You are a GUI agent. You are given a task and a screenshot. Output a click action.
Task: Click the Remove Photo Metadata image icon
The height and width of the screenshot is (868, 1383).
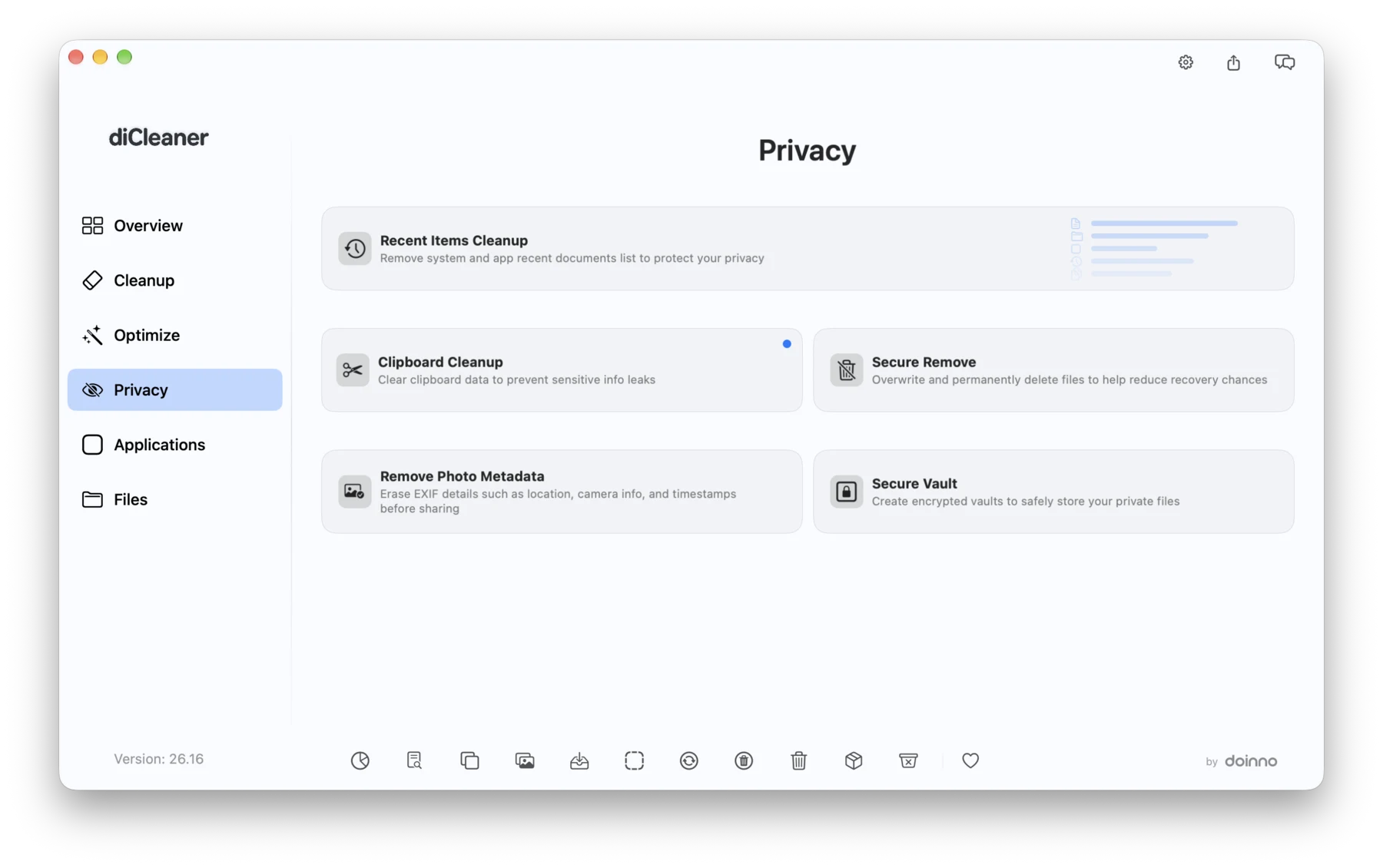tap(354, 492)
